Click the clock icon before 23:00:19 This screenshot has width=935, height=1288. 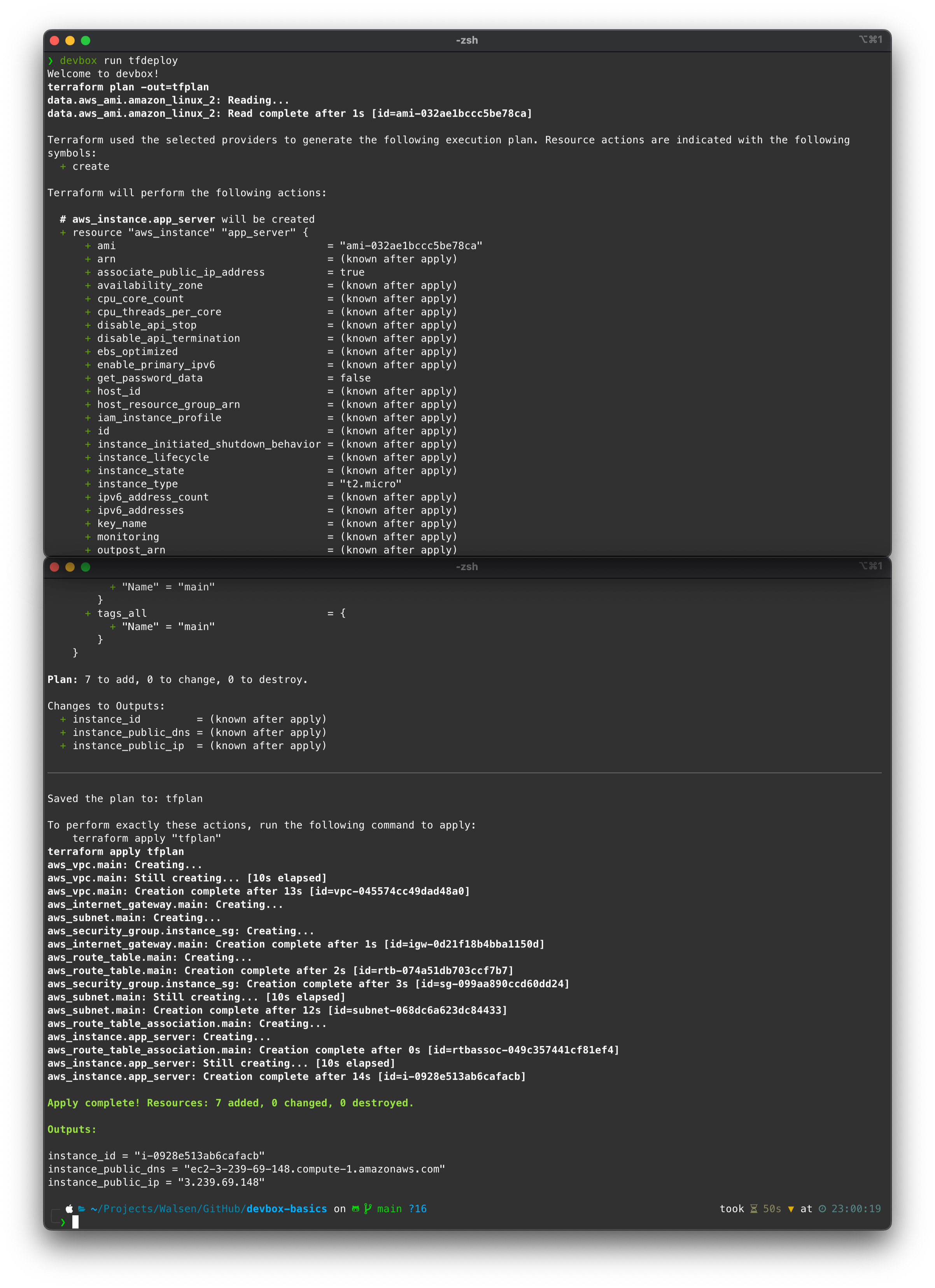click(x=822, y=1209)
